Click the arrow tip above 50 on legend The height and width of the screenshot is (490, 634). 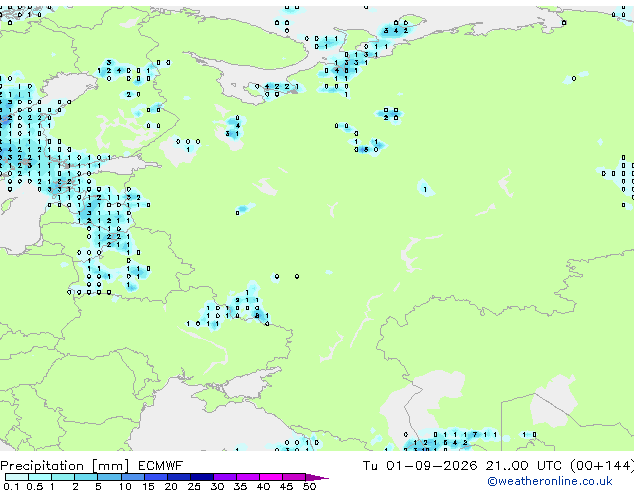(317, 477)
